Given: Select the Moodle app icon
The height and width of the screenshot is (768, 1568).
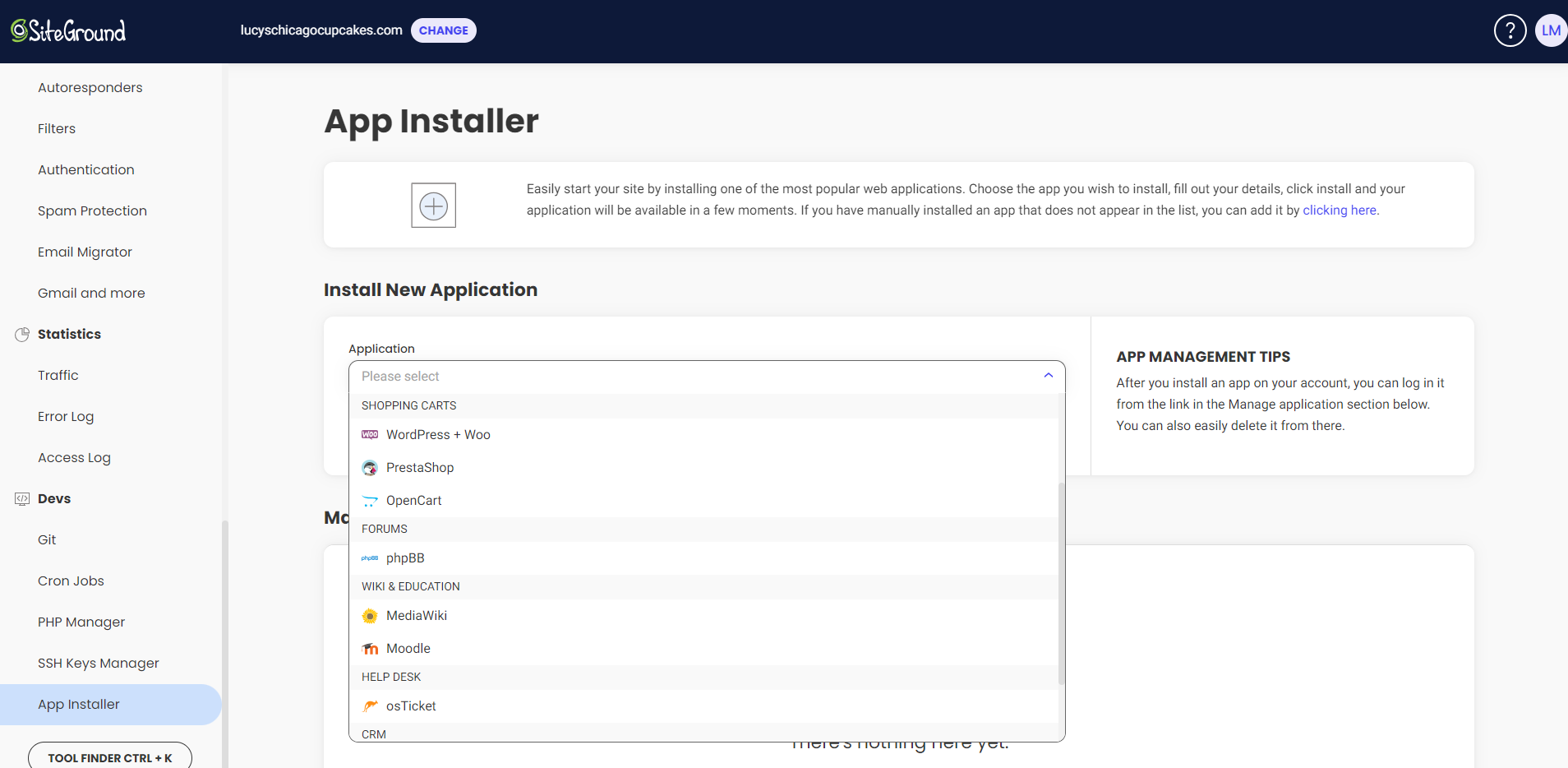Looking at the screenshot, I should (370, 648).
